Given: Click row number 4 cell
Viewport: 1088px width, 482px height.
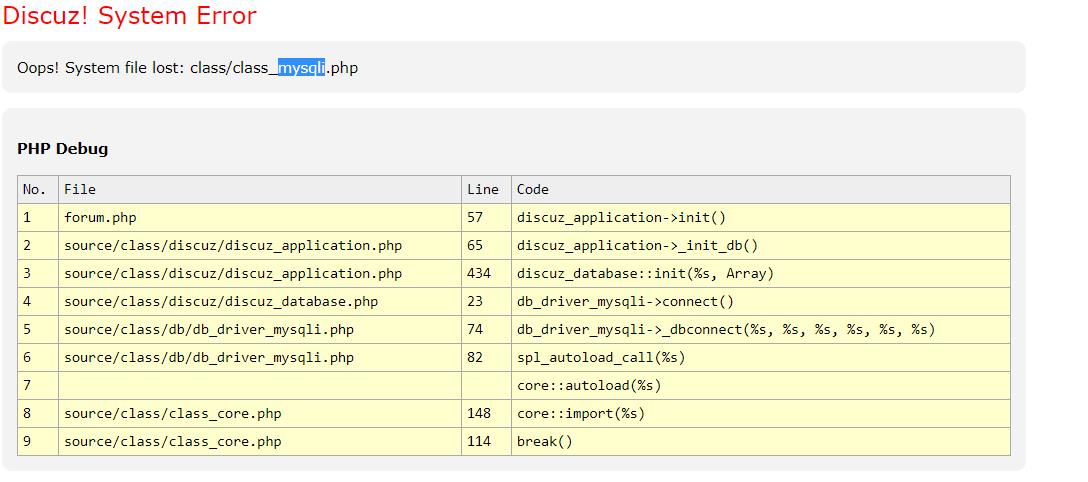Looking at the screenshot, I should (38, 302).
